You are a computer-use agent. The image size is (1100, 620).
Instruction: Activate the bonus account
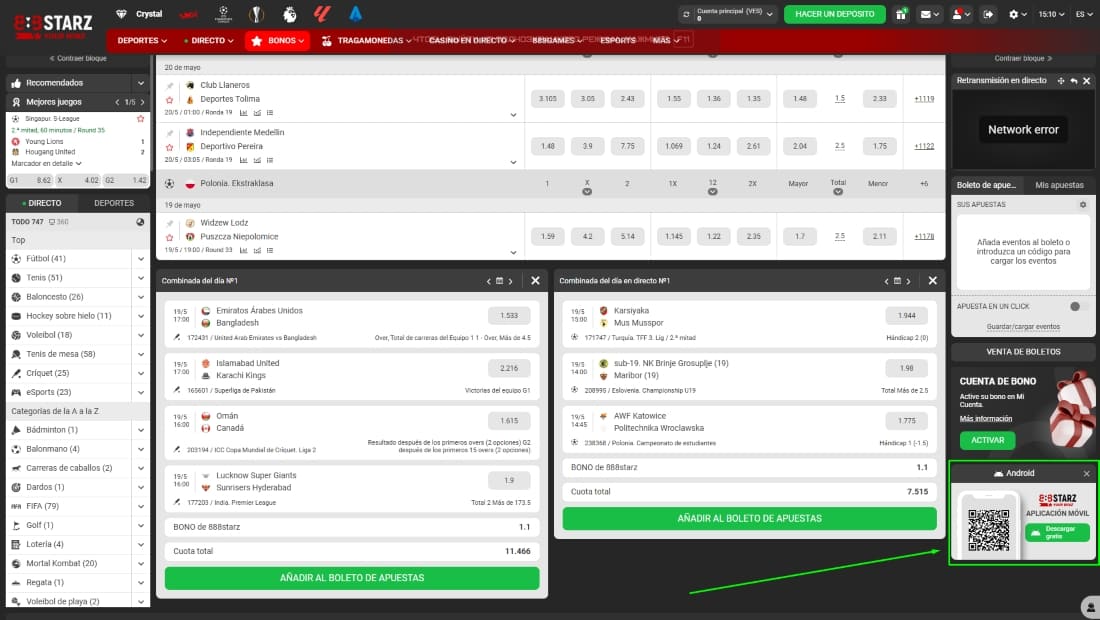click(x=987, y=440)
